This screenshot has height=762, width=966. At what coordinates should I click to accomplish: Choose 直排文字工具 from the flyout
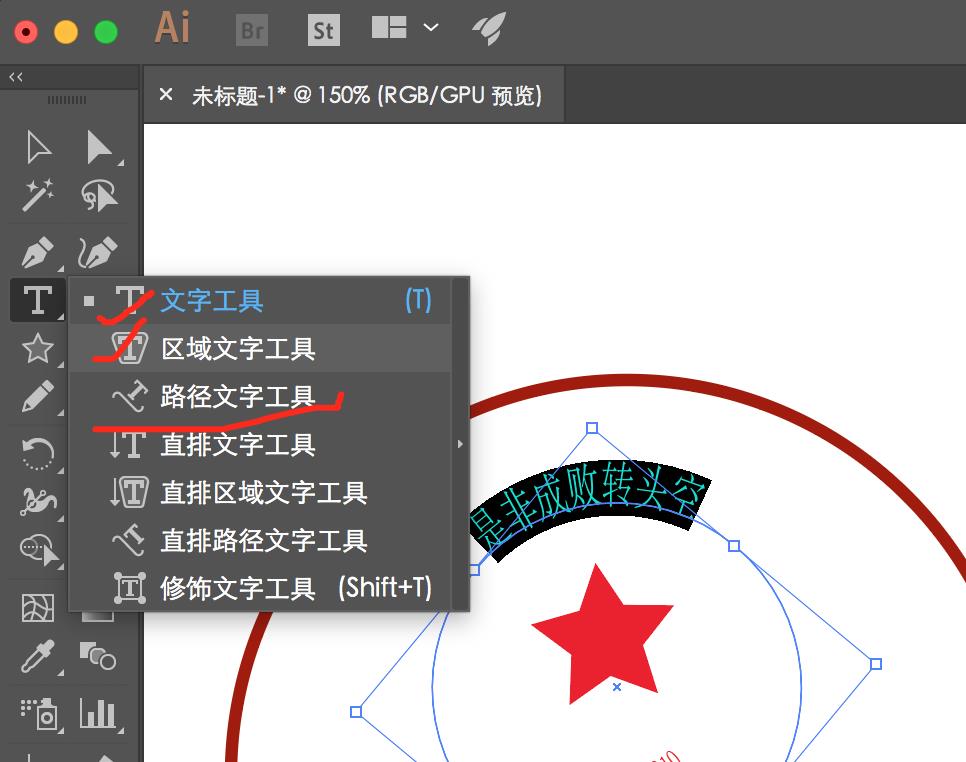(x=260, y=444)
